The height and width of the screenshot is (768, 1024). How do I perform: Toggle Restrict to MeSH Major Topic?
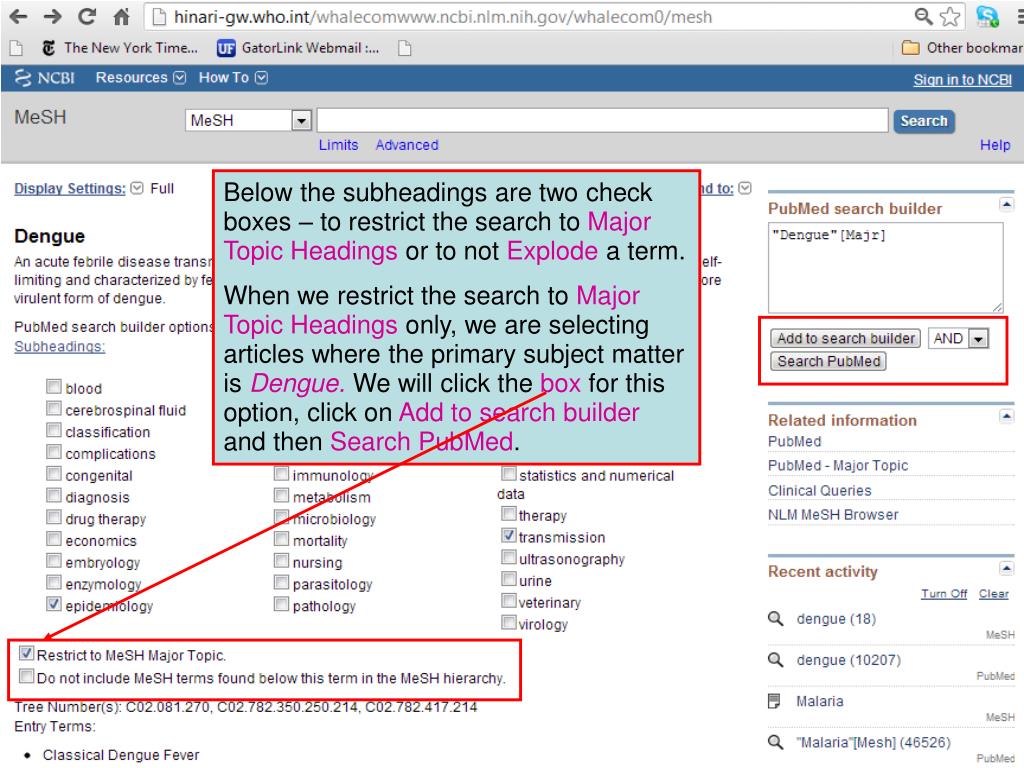[26, 653]
